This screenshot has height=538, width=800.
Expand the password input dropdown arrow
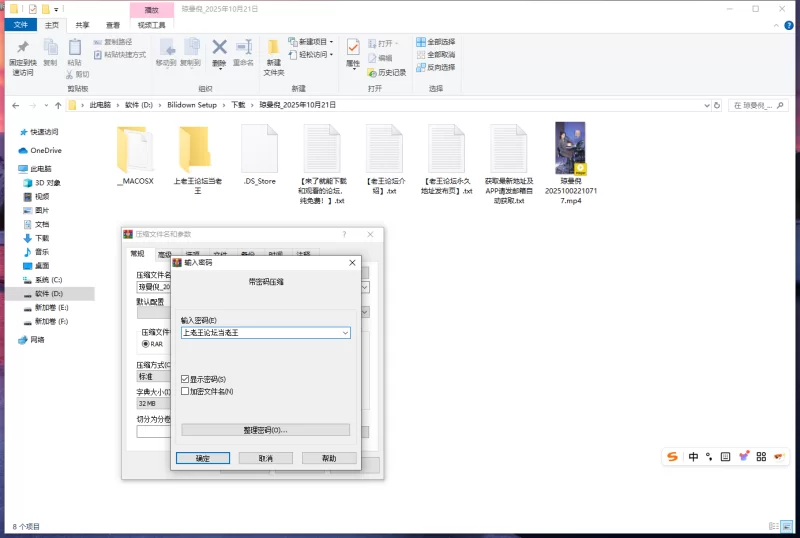pyautogui.click(x=345, y=332)
